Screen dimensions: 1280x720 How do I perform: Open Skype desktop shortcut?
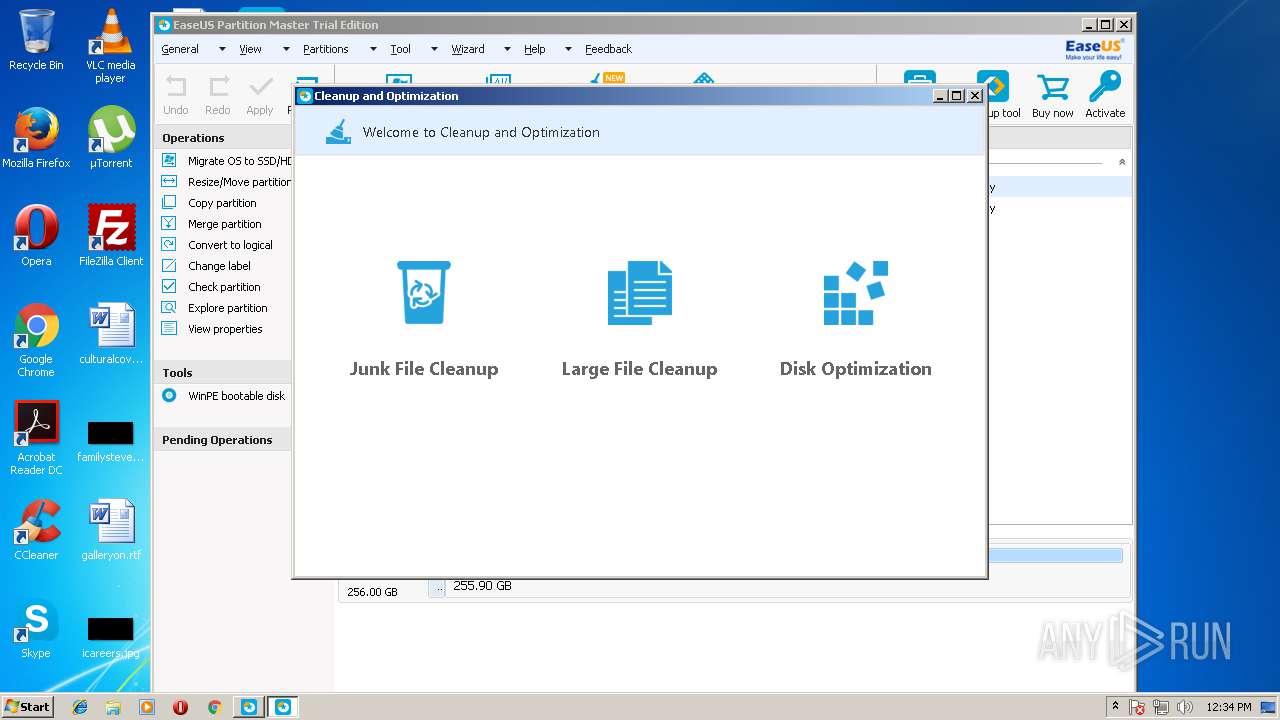click(x=36, y=628)
